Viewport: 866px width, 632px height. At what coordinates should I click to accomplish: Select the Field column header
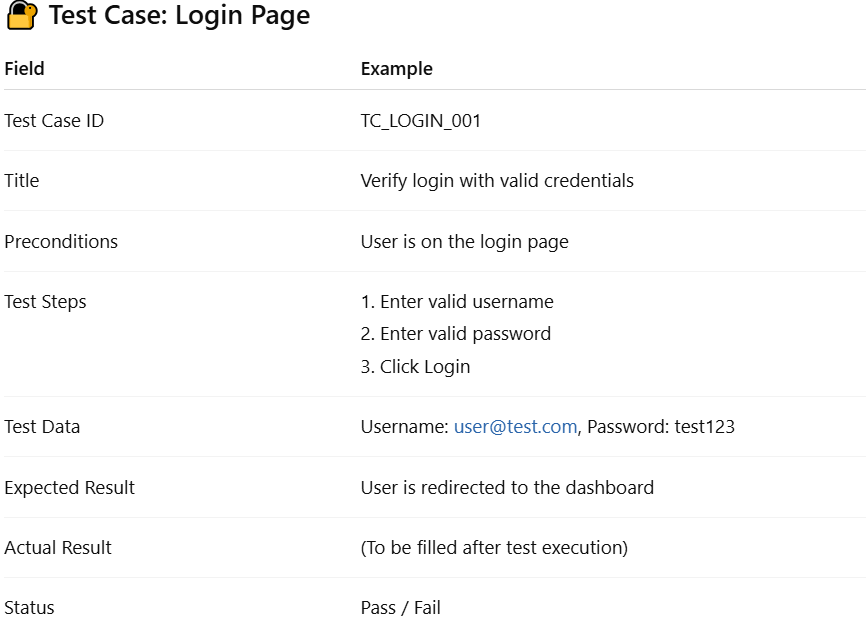tap(24, 69)
